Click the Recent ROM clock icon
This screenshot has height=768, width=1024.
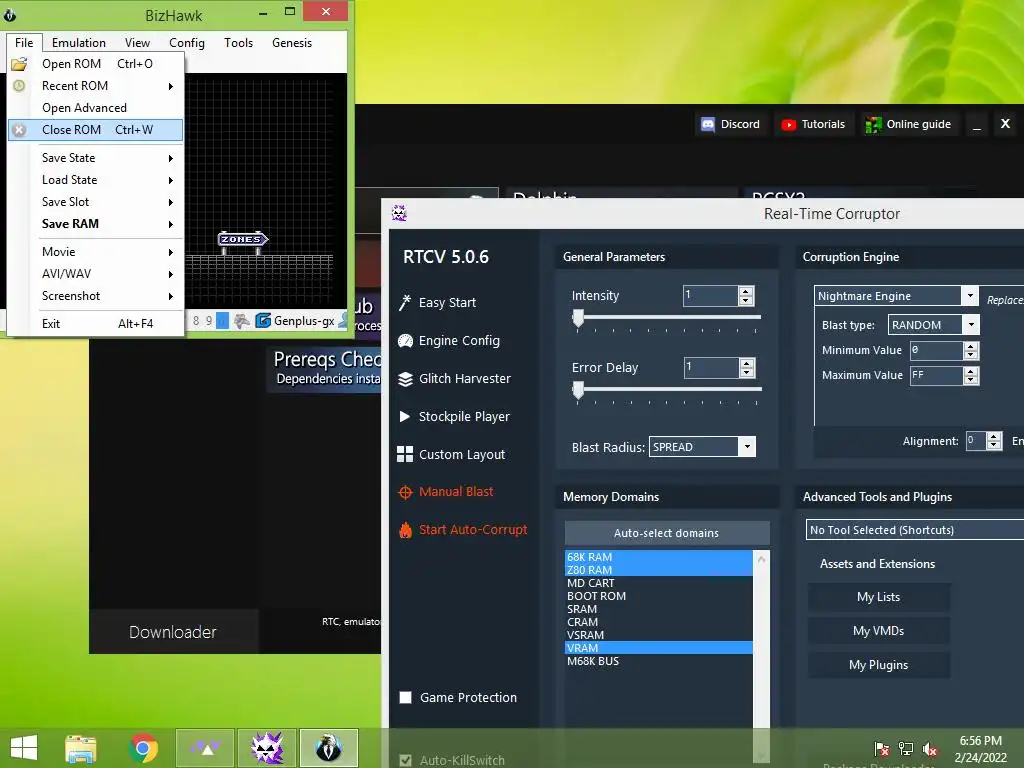pyautogui.click(x=19, y=86)
